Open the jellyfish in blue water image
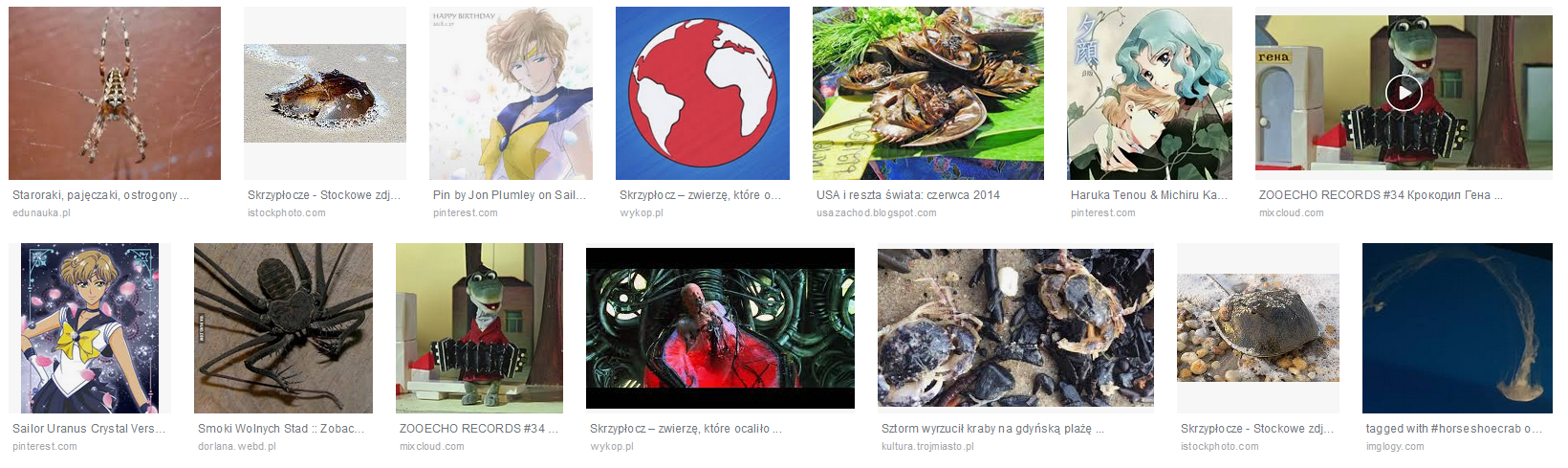 [x=1457, y=328]
